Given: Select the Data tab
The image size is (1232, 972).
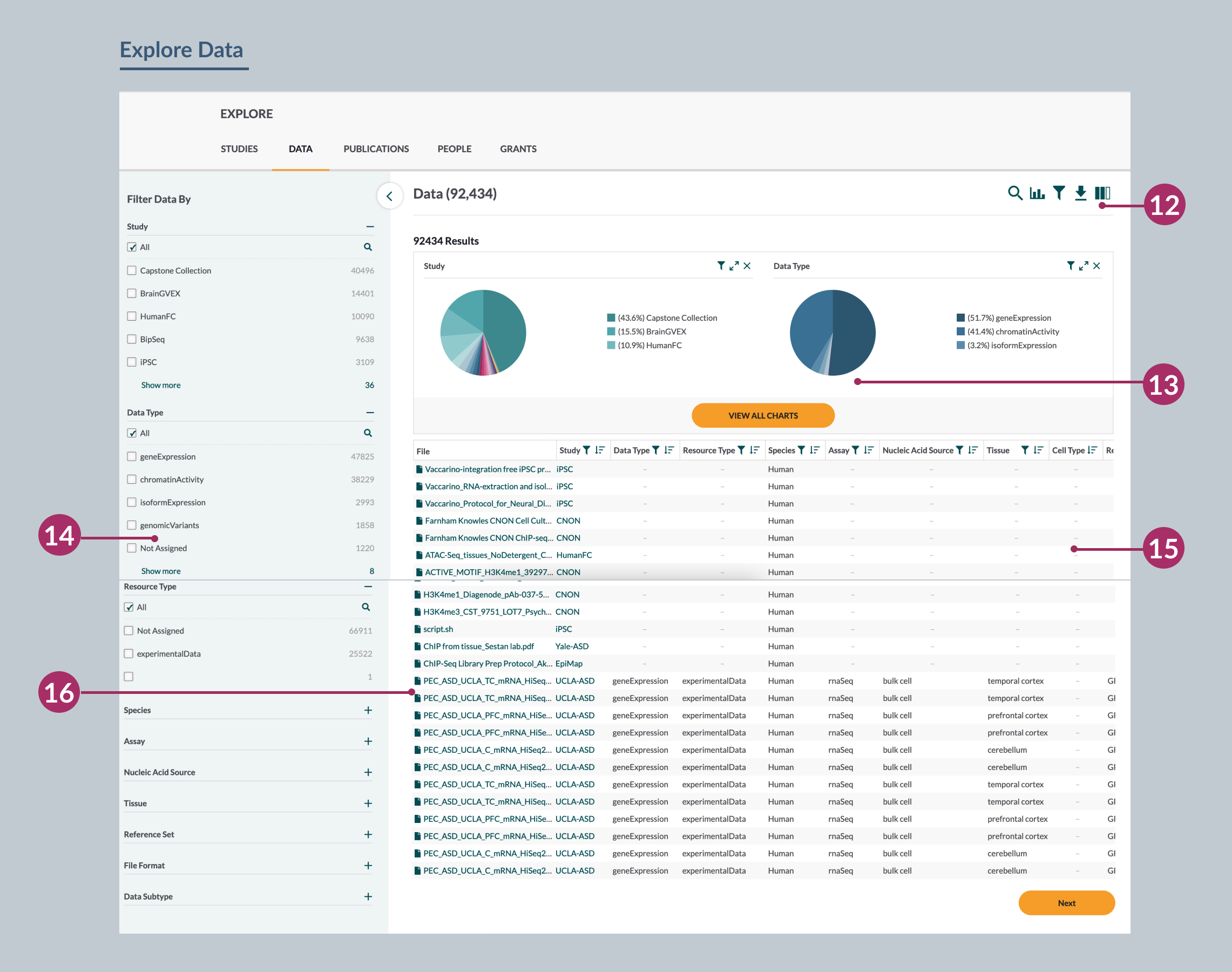Looking at the screenshot, I should point(301,148).
